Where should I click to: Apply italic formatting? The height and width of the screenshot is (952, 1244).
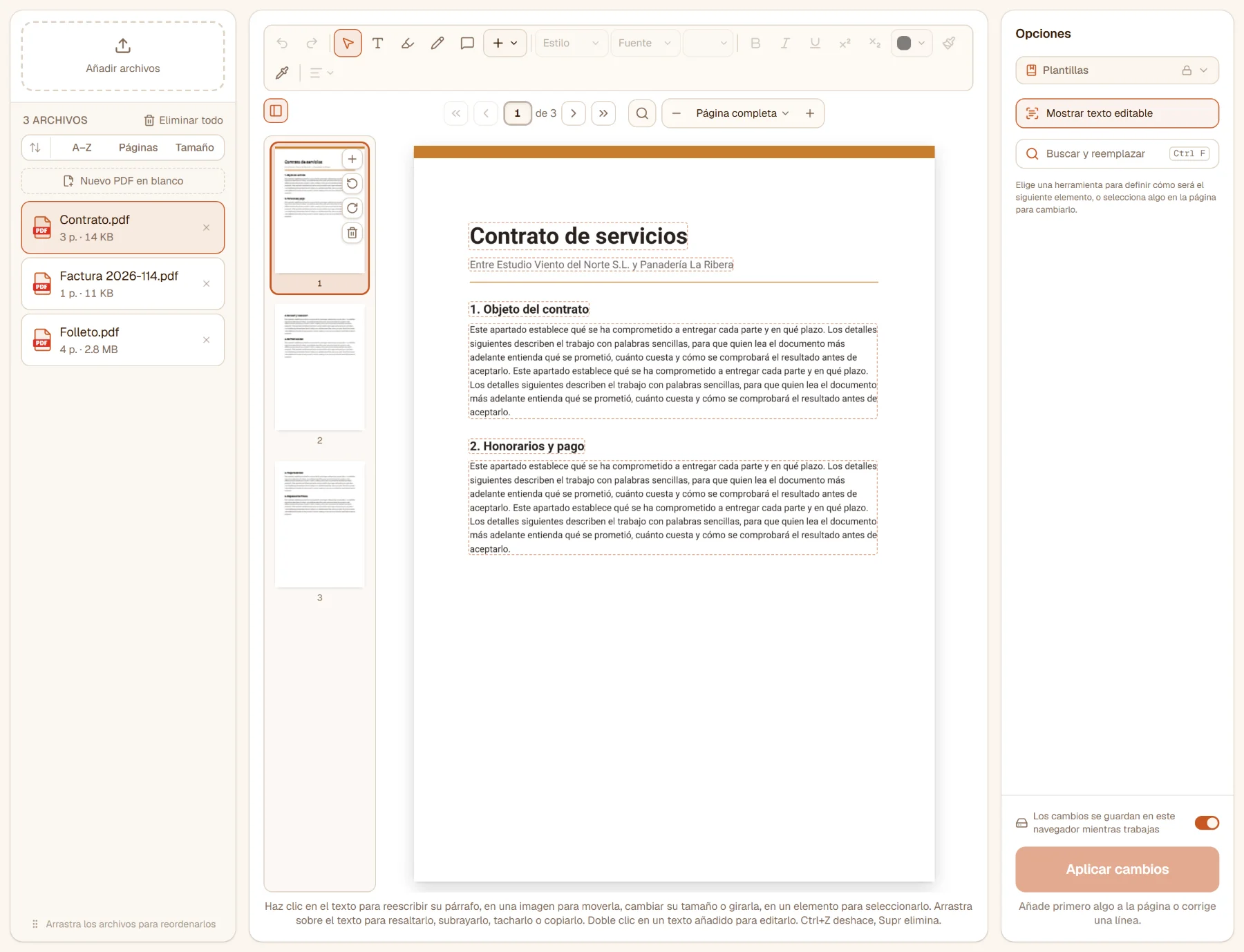pyautogui.click(x=785, y=44)
